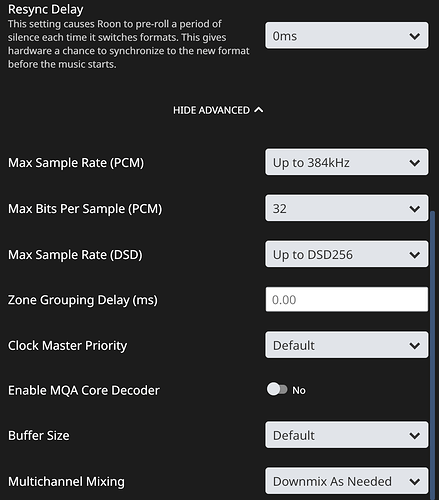Click chevron arrow on Up to 384kHz box
This screenshot has height=500, width=439.
click(x=415, y=163)
